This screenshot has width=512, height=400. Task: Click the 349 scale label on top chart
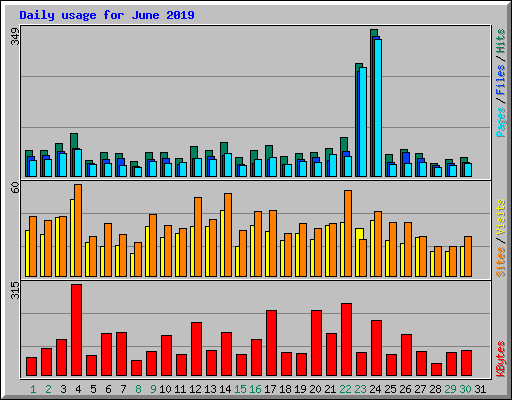[x=15, y=37]
